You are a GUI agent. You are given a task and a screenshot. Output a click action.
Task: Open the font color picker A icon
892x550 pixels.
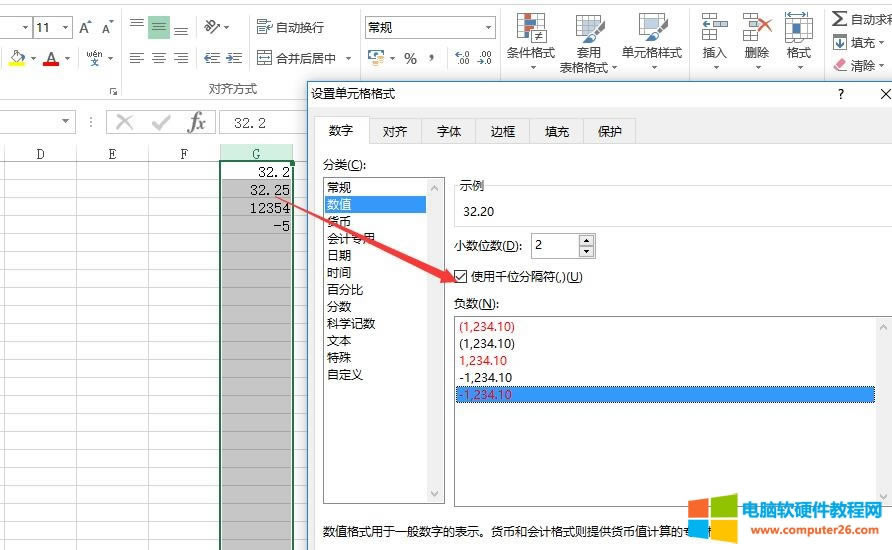pyautogui.click(x=50, y=59)
